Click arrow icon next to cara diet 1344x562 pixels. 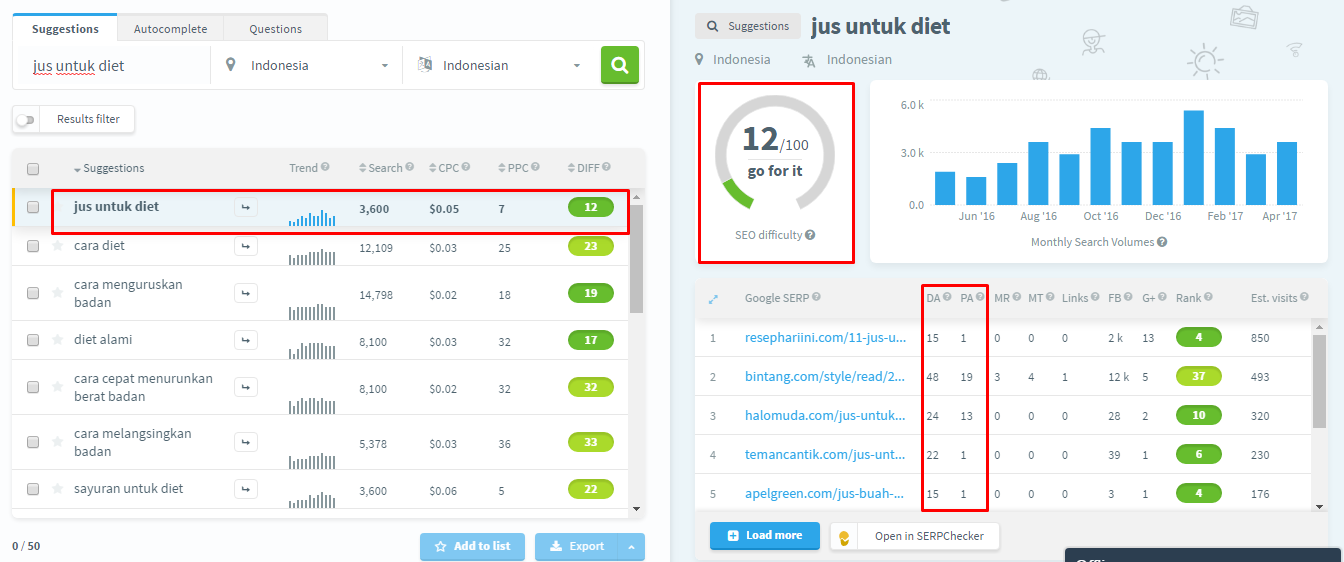point(246,246)
